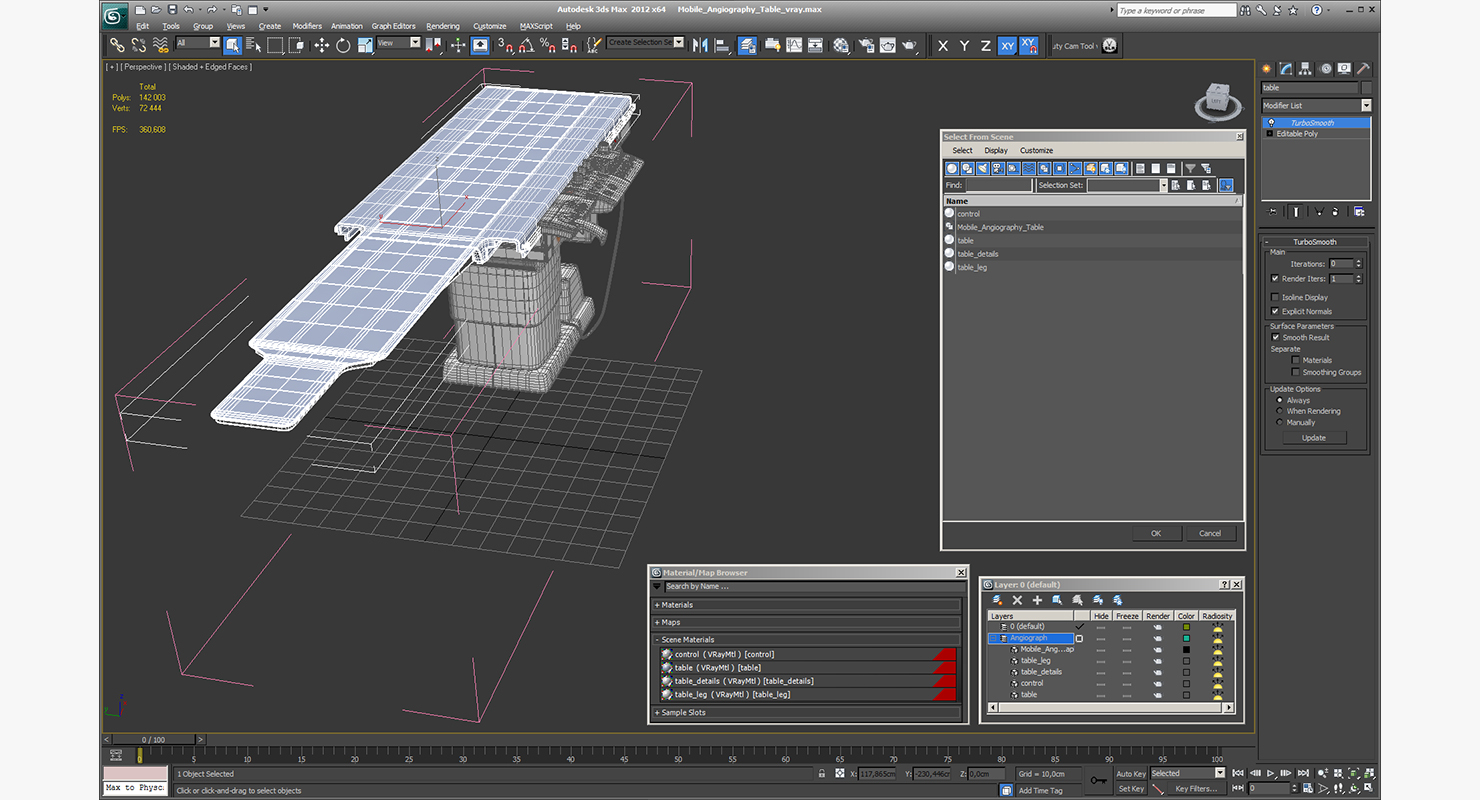Toggle Explicit Normals checkbox
The width and height of the screenshot is (1480, 800).
tap(1275, 311)
